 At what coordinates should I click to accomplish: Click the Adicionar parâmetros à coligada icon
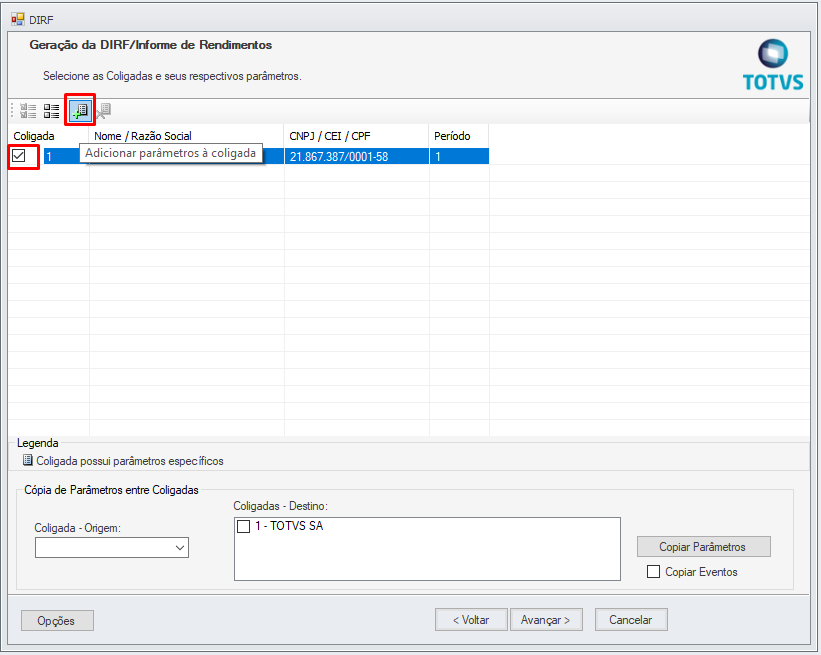80,110
